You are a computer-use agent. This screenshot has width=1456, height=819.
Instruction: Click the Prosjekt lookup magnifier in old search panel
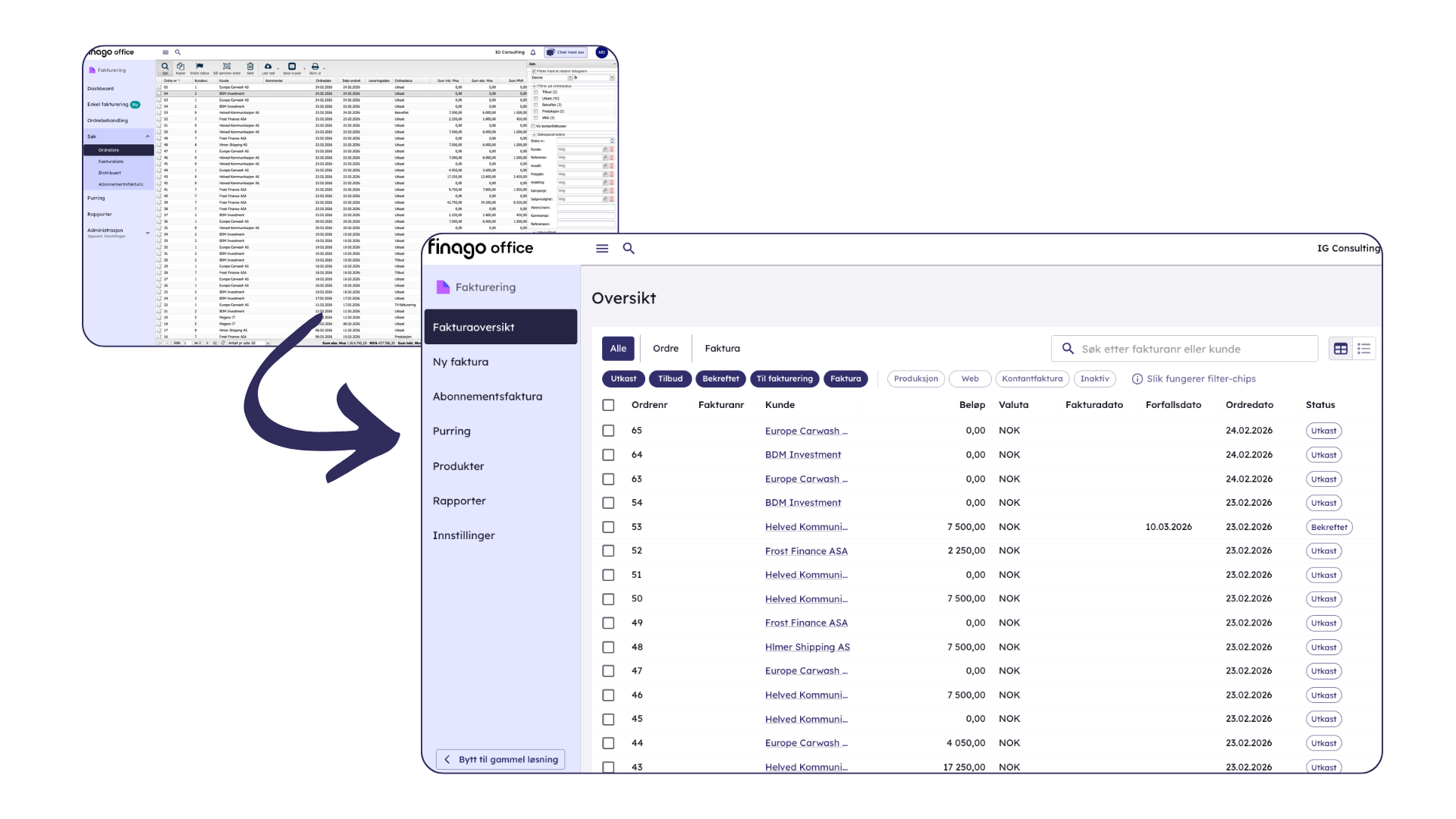605,174
